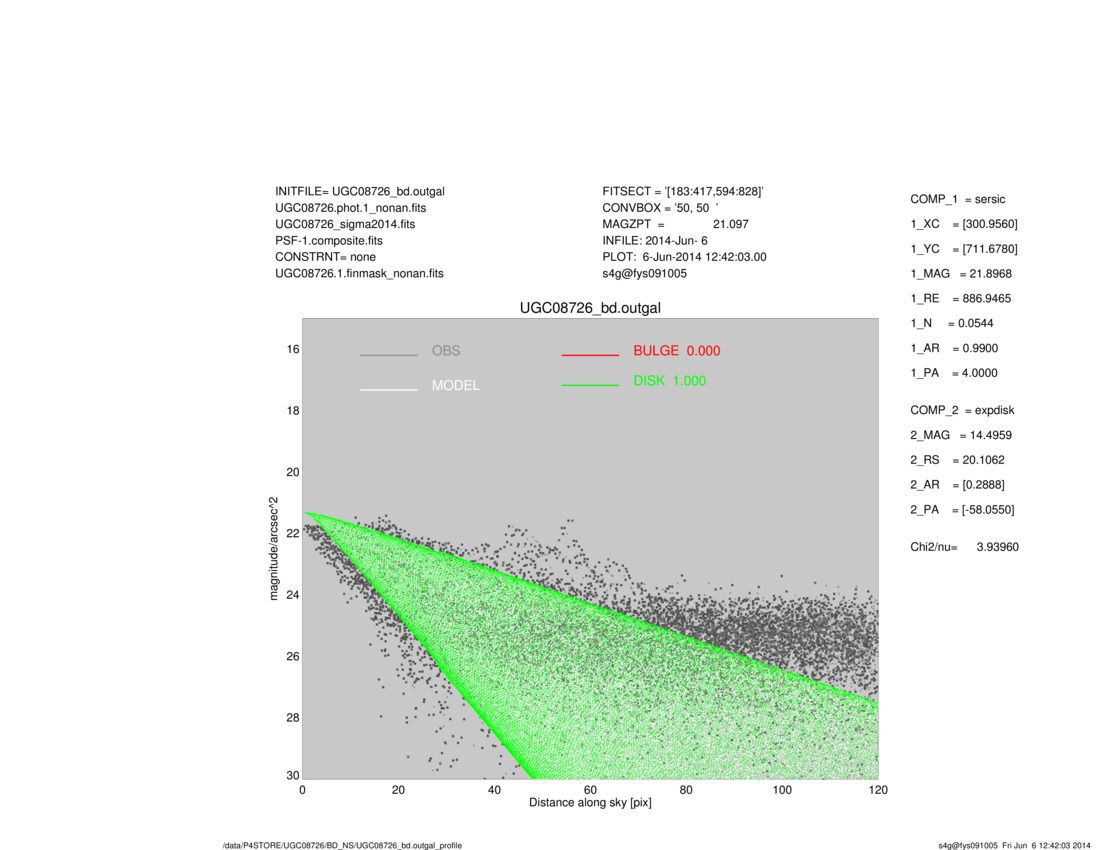This screenshot has height=850, width=1100.
Task: Select the INITFILE header line
Action: pyautogui.click(x=360, y=191)
